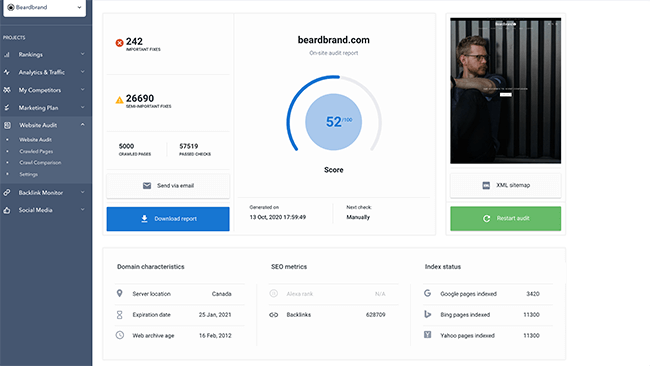Select the Website Audit parent menu

[x=38, y=125]
